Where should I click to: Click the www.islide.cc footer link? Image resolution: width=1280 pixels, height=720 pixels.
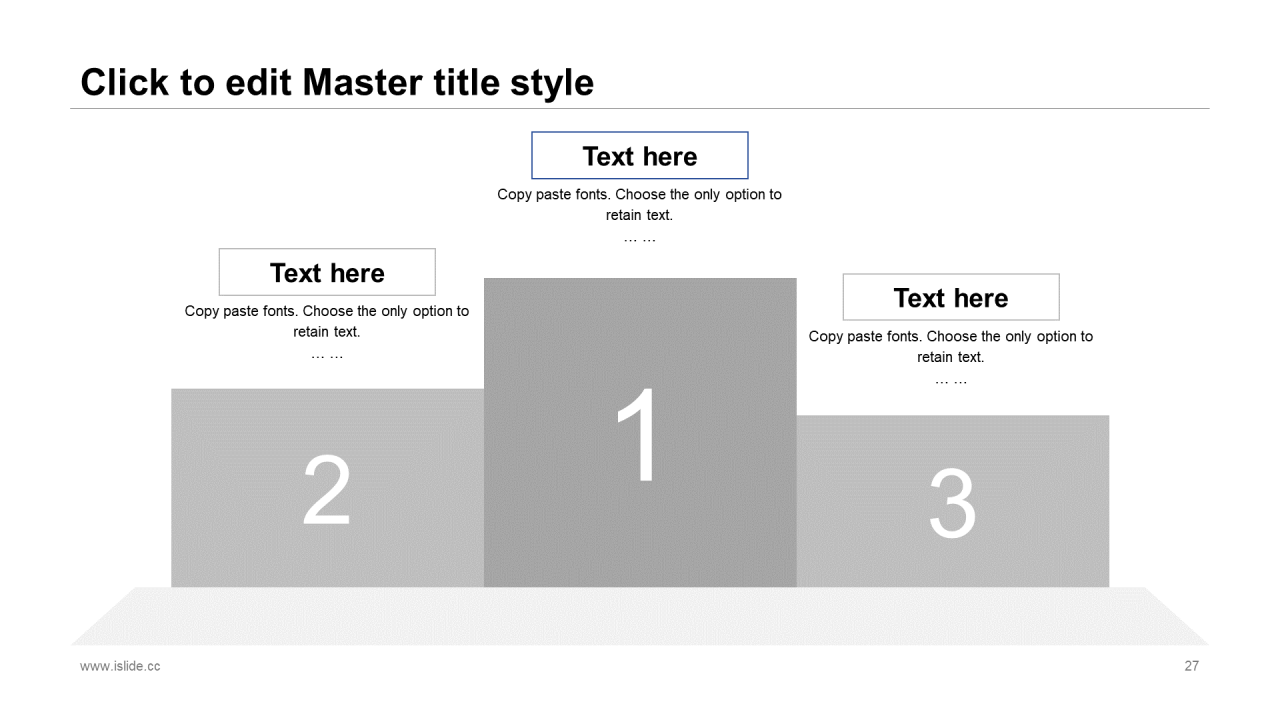click(x=120, y=666)
